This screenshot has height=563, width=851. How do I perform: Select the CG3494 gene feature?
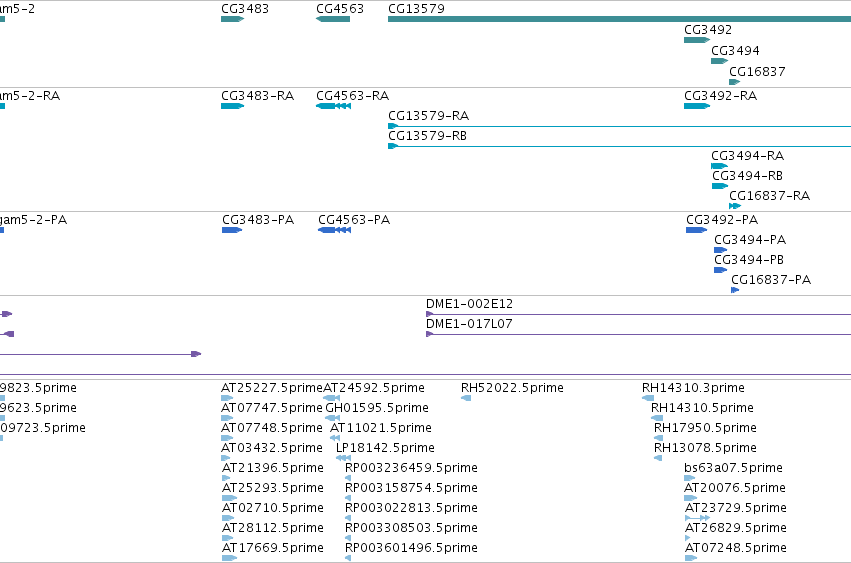(719, 61)
